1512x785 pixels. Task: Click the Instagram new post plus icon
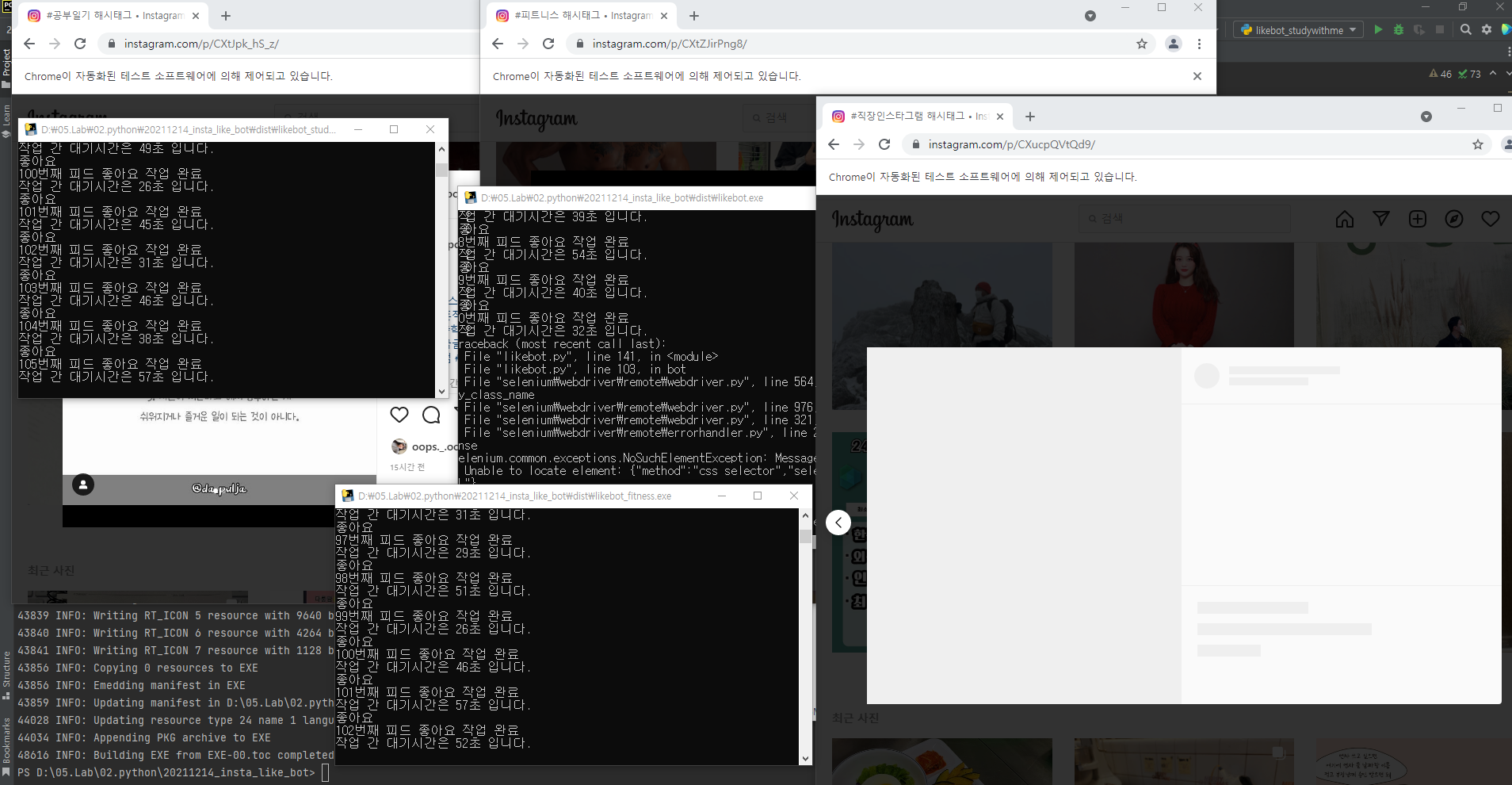pyautogui.click(x=1418, y=219)
